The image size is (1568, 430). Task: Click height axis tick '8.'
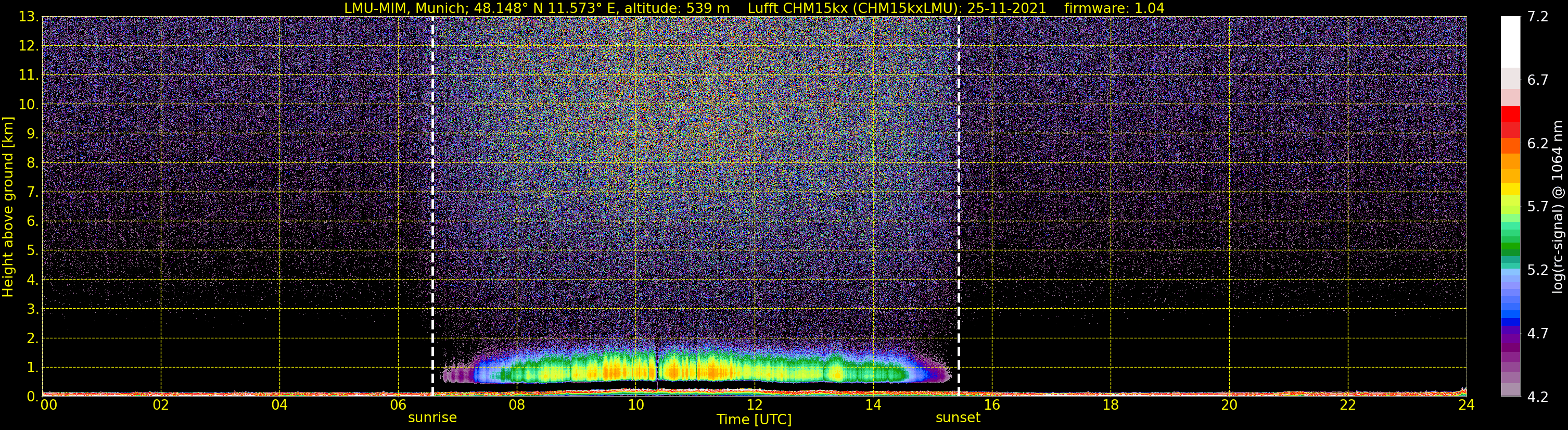(x=33, y=163)
